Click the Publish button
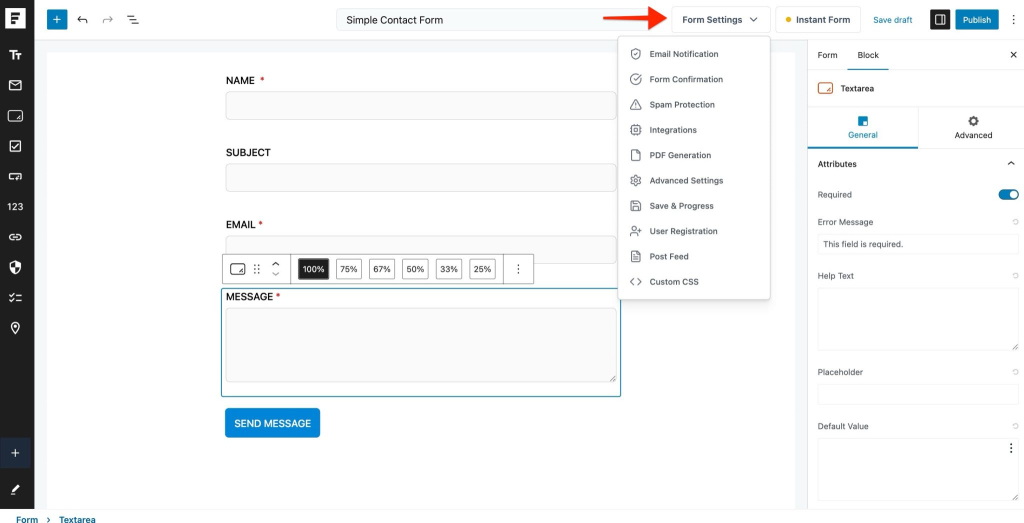This screenshot has width=1024, height=523. [x=977, y=20]
